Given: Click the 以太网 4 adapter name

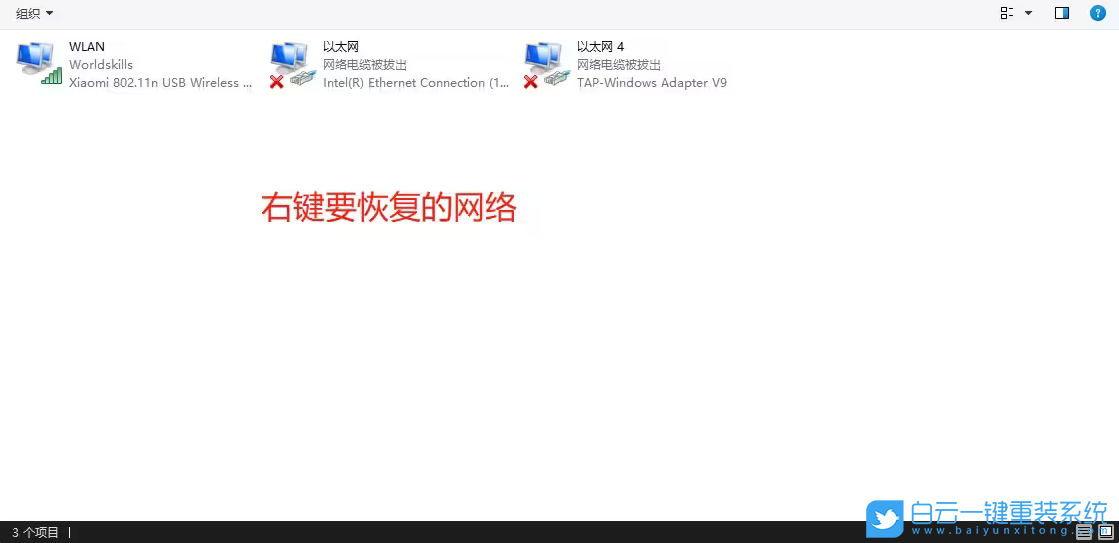Looking at the screenshot, I should tap(600, 46).
